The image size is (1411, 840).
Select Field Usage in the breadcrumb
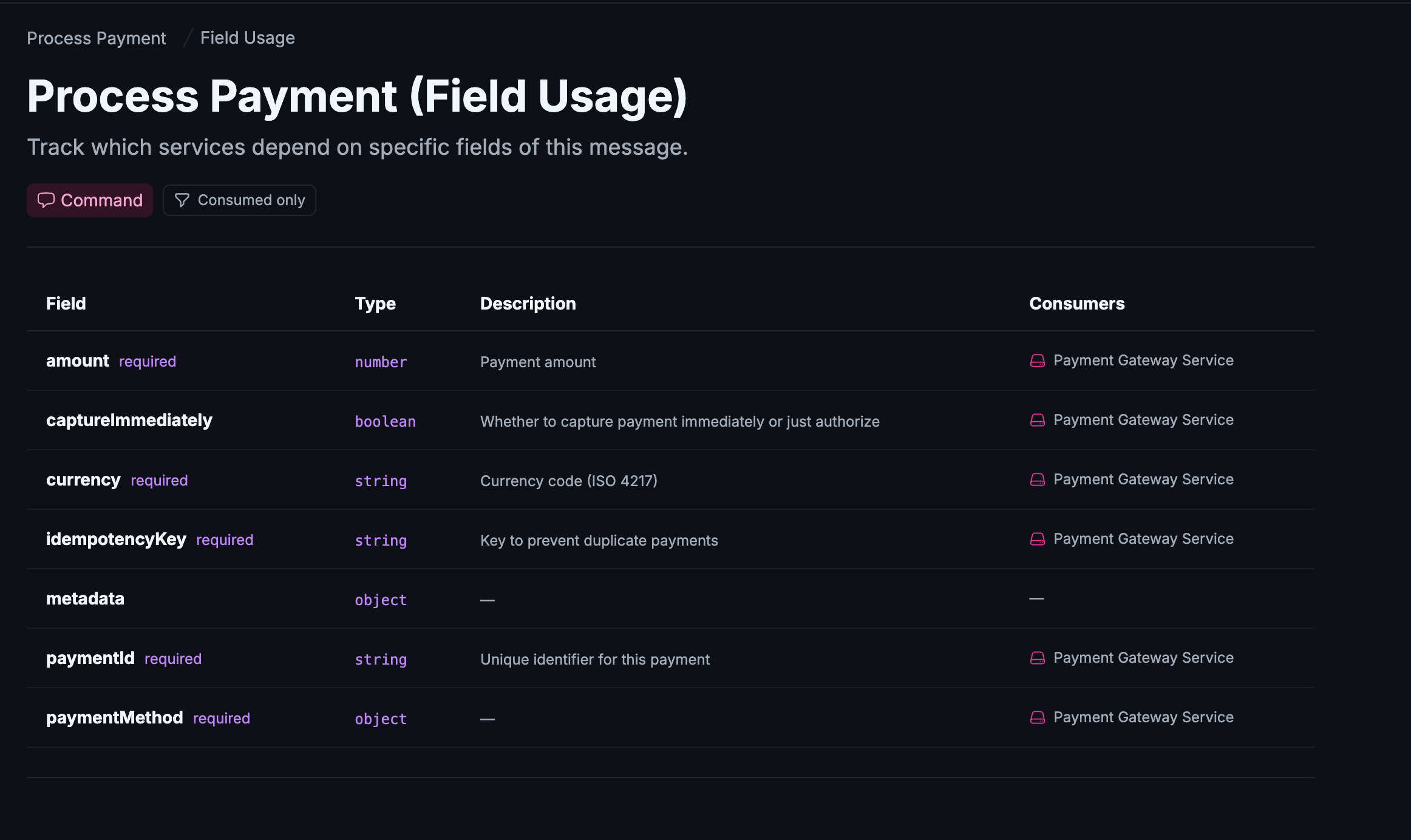click(247, 38)
